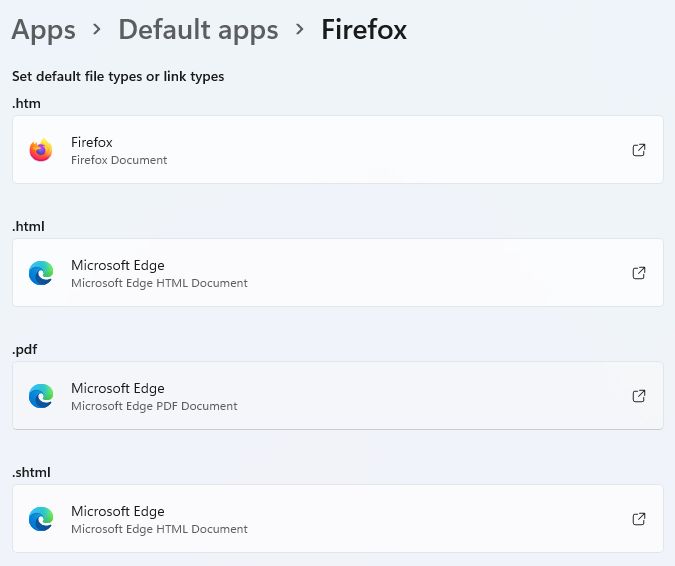Click the chevron between Apps and Default apps
The image size is (675, 566).
point(97,30)
